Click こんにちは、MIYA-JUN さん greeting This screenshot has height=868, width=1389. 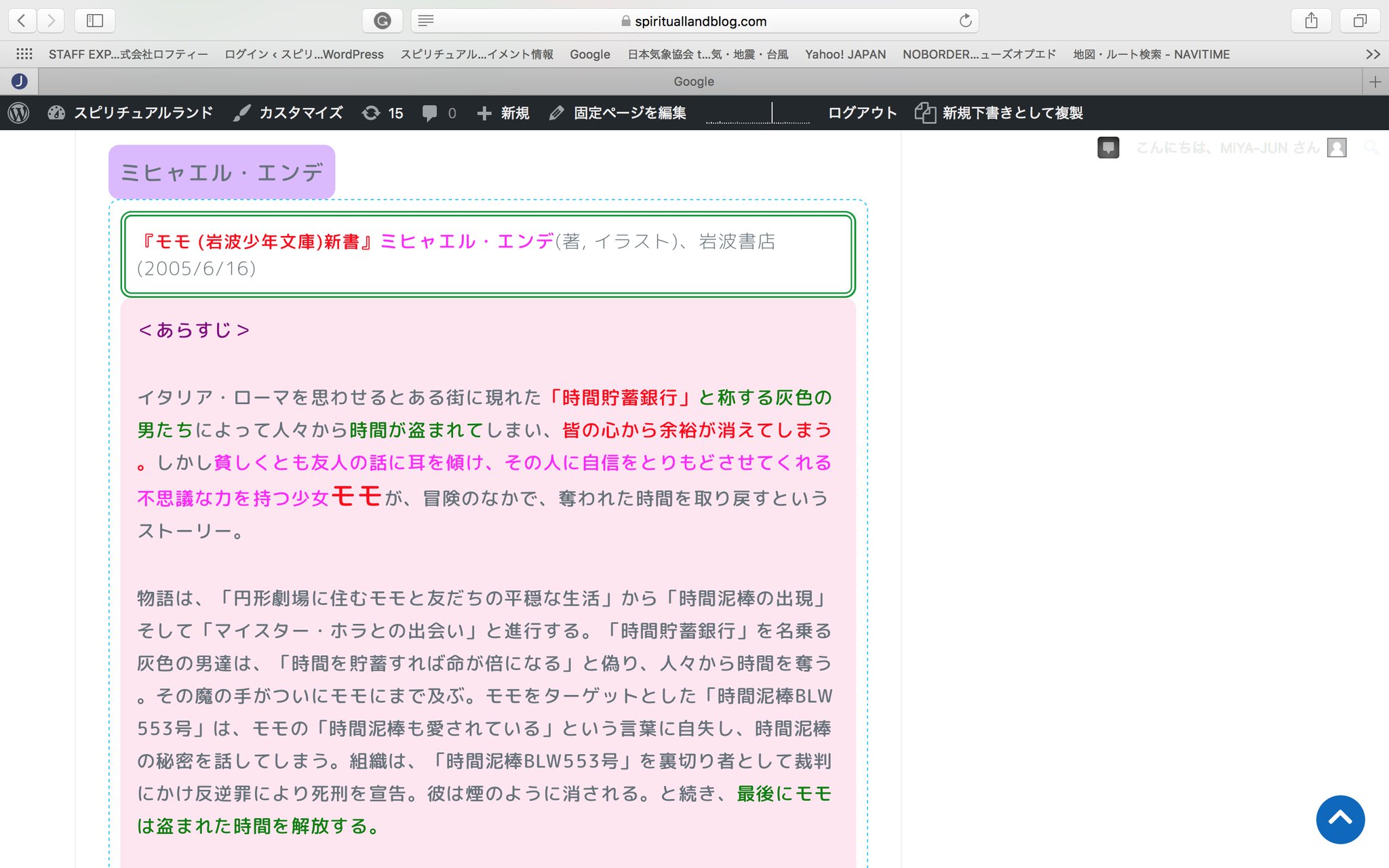point(1228,148)
